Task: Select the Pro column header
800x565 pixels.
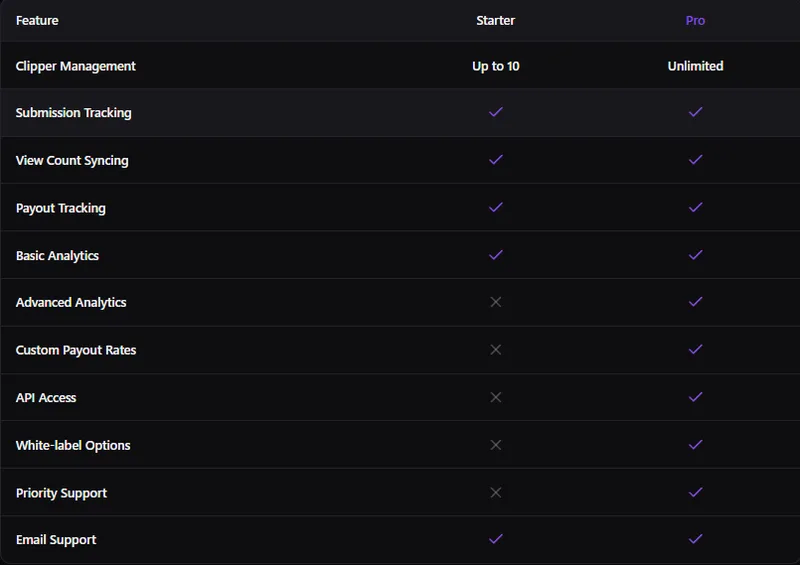Action: 695,20
